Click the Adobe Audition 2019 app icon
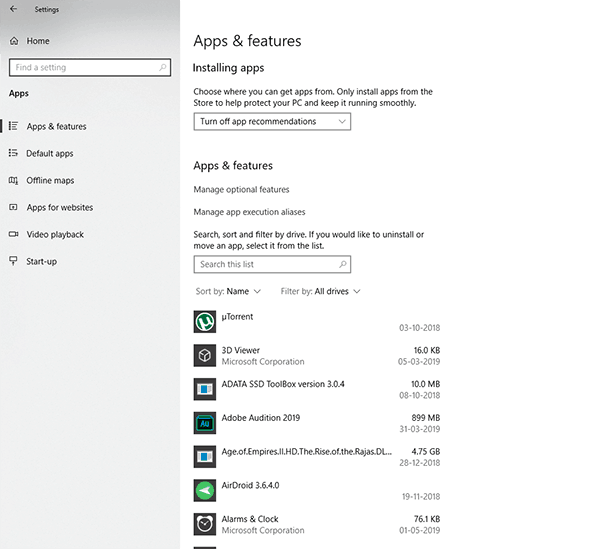Viewport: 600px width, 549px height. (x=205, y=423)
